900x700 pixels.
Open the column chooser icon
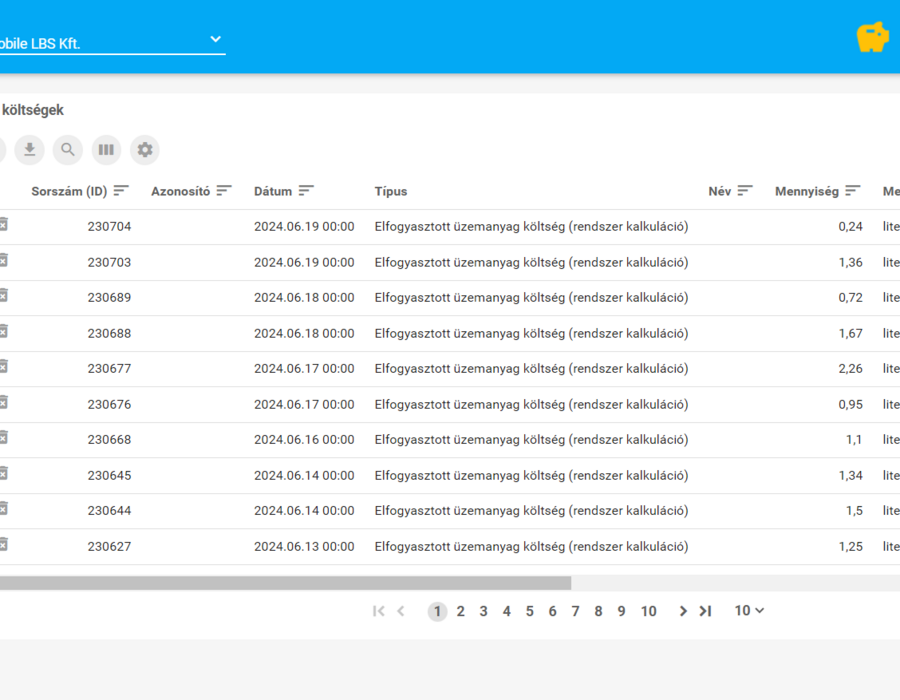click(x=106, y=150)
